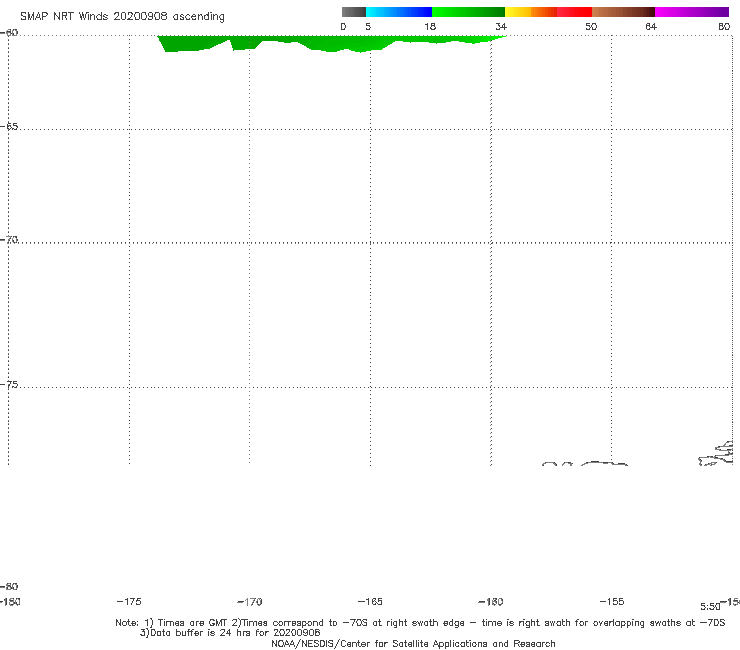Click the '-80' latitude axis label
The height and width of the screenshot is (650, 740).
pyautogui.click(x=9, y=587)
